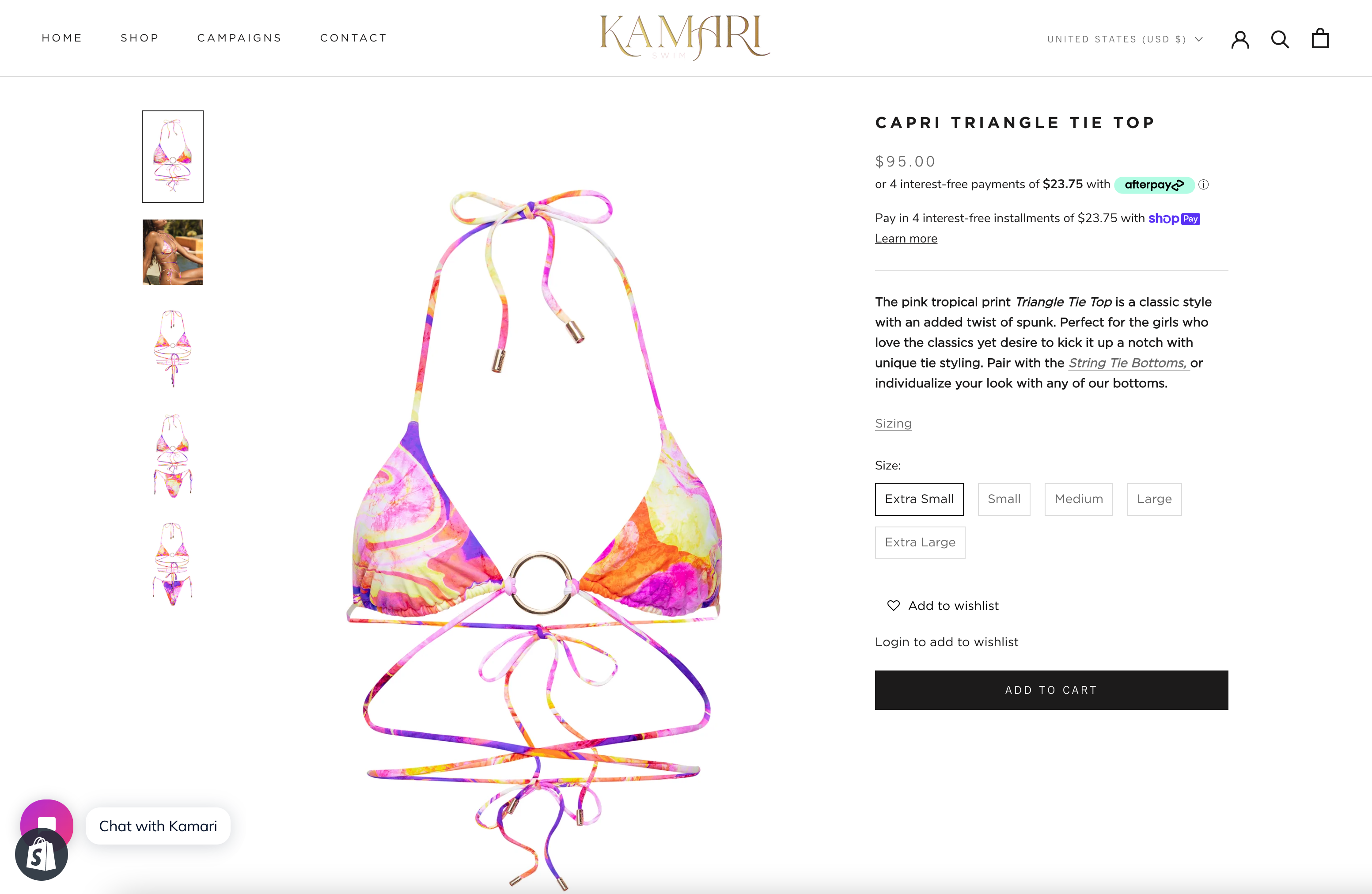Screen dimensions: 1372x894
Task: Expand the United States (USD $) currency selector
Action: (1125, 39)
